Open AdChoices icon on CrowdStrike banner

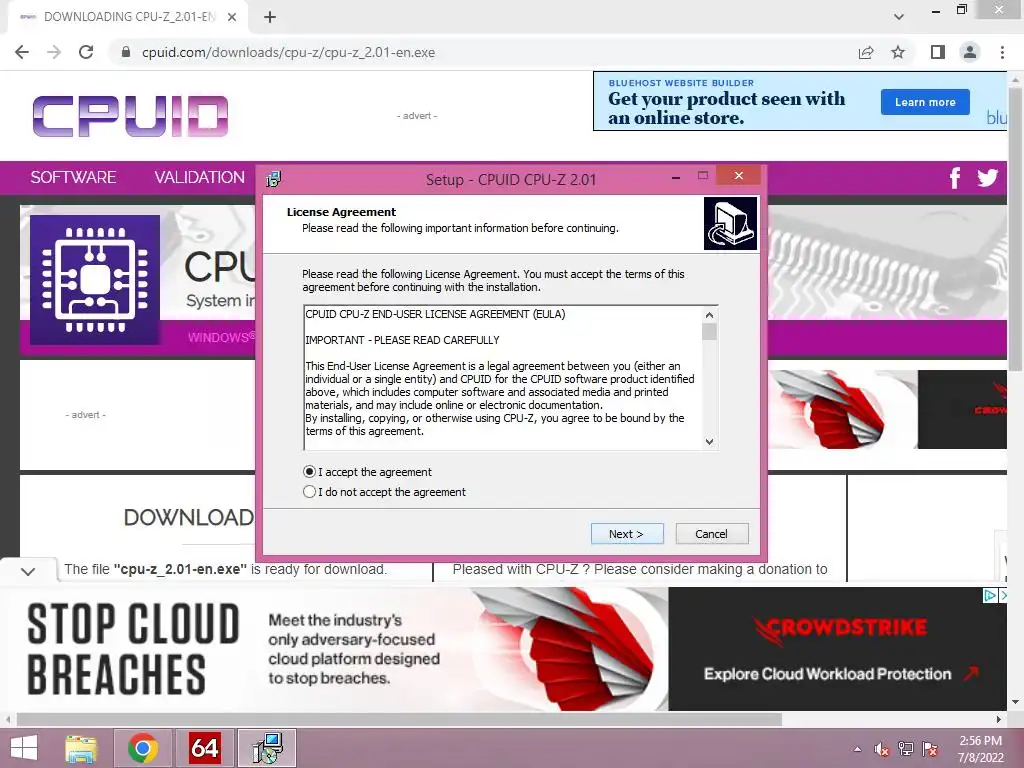click(990, 595)
